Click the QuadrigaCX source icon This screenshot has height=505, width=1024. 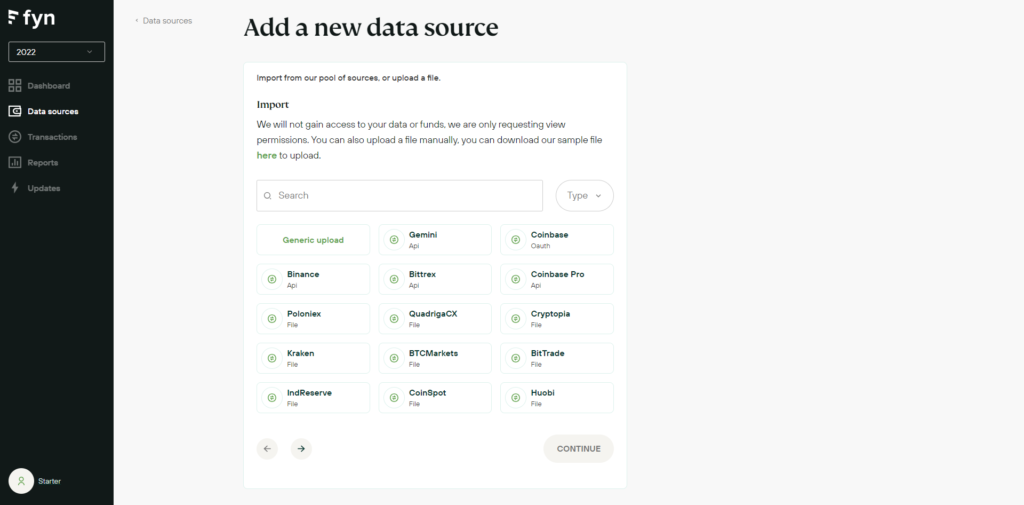[394, 319]
